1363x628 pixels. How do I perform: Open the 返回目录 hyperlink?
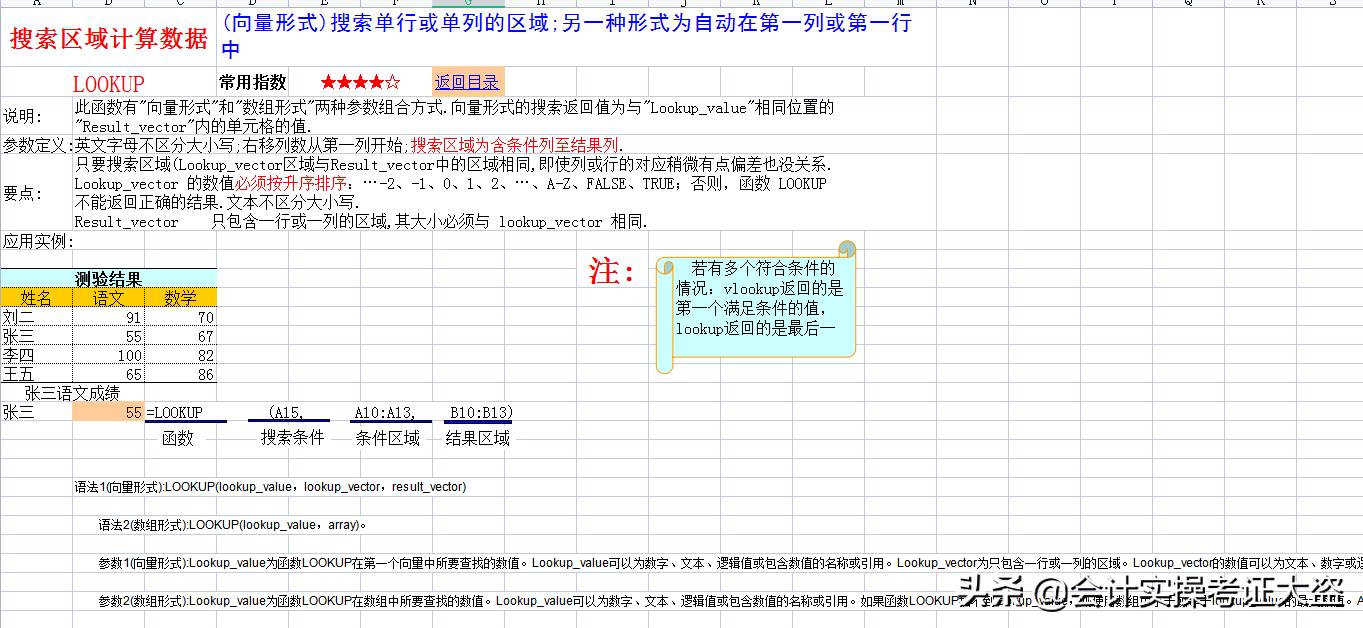467,82
